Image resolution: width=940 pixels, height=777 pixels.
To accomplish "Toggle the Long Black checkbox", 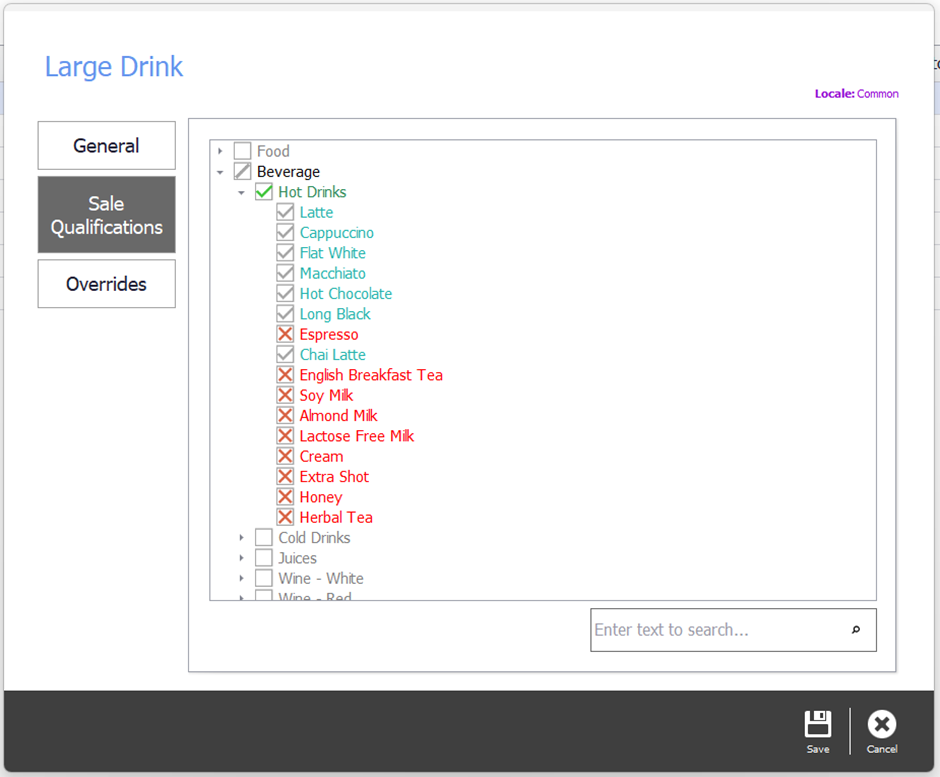I will 285,314.
